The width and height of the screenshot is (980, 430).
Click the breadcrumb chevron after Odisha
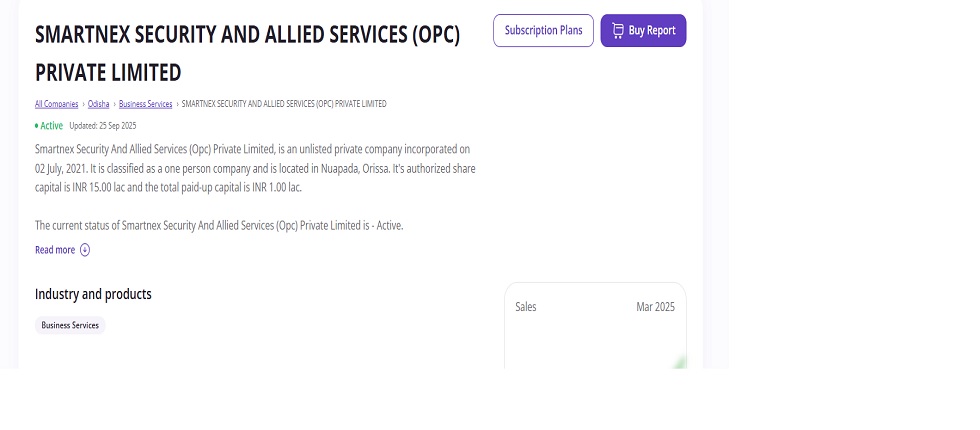(x=114, y=104)
